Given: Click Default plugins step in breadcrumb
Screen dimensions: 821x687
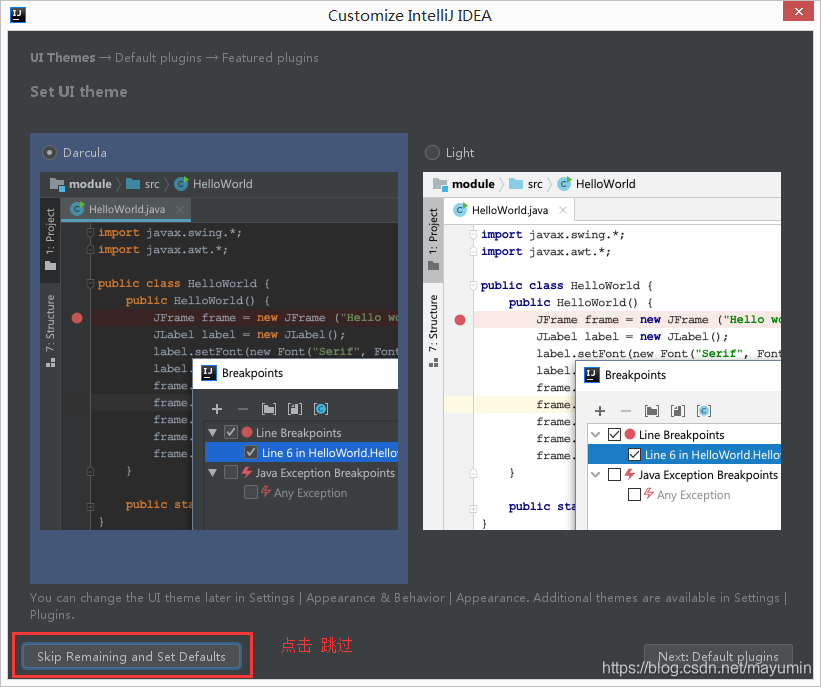Looking at the screenshot, I should [158, 58].
